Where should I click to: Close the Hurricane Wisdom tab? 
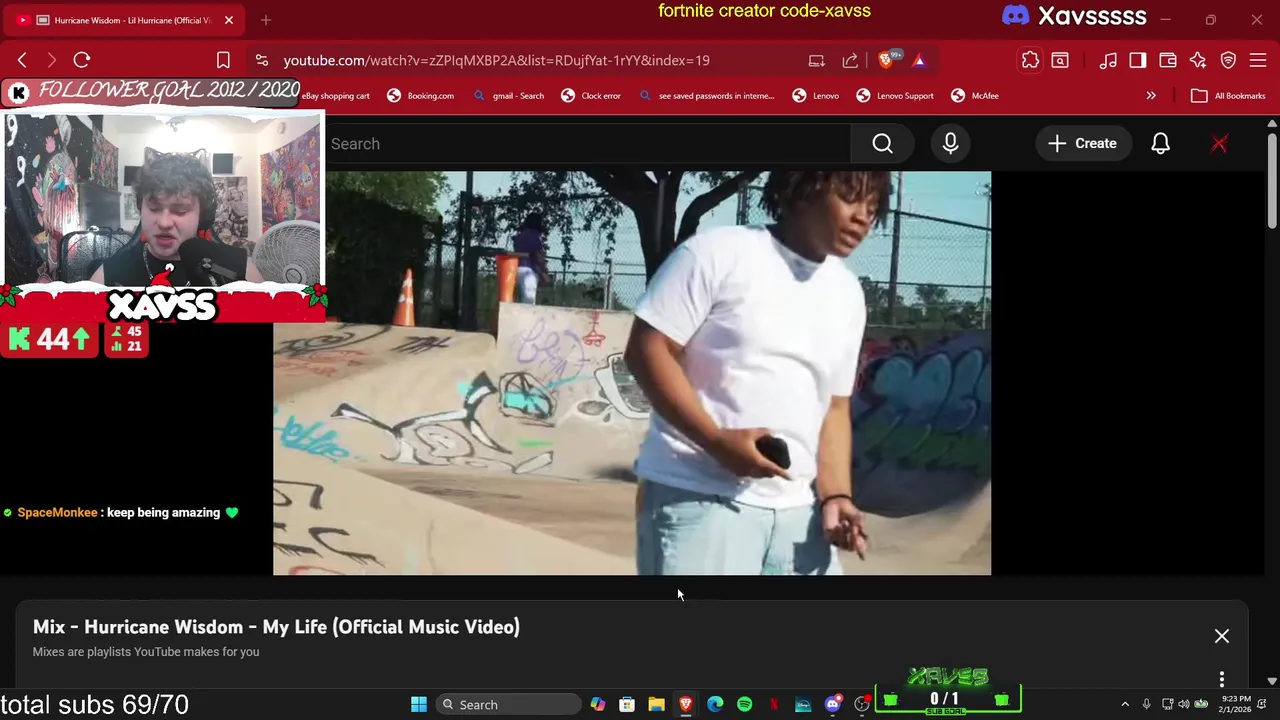click(229, 20)
